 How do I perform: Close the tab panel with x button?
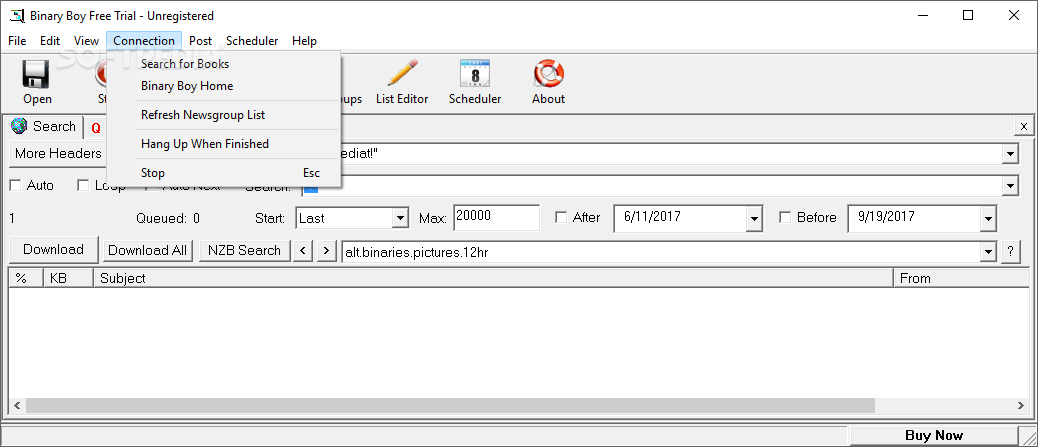coord(1023,126)
